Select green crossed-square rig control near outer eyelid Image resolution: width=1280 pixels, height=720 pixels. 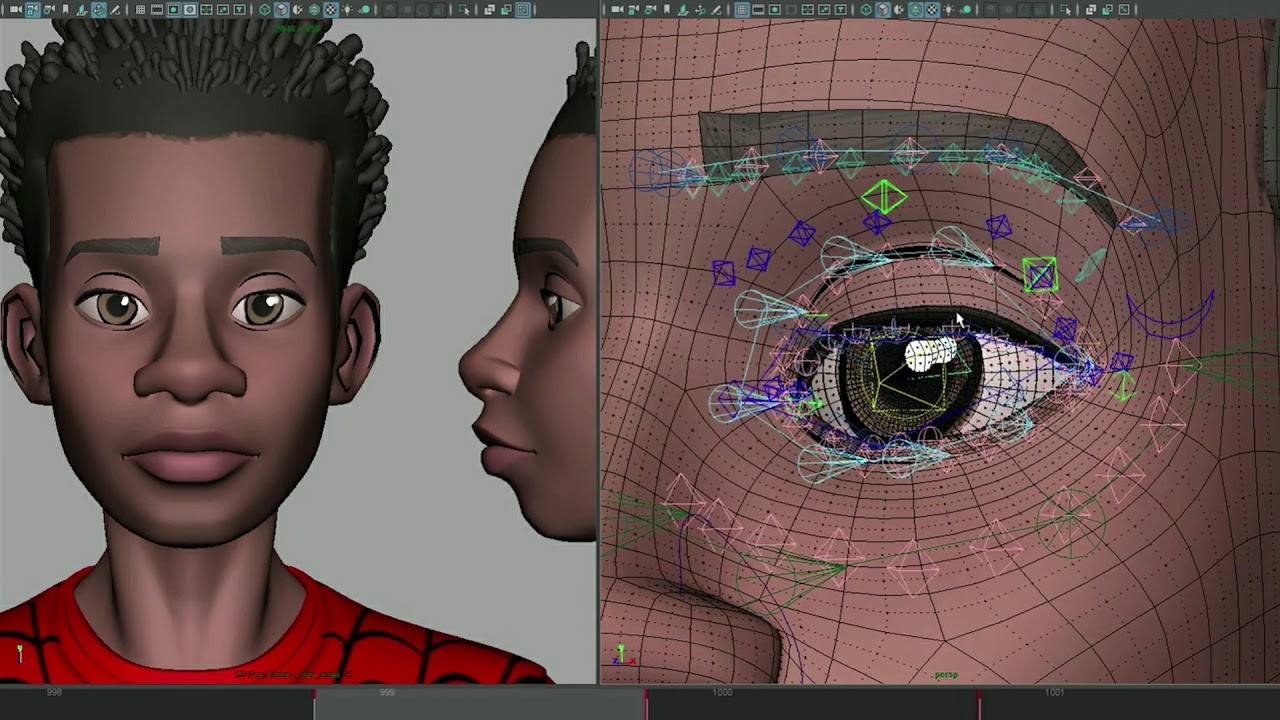coord(1040,274)
